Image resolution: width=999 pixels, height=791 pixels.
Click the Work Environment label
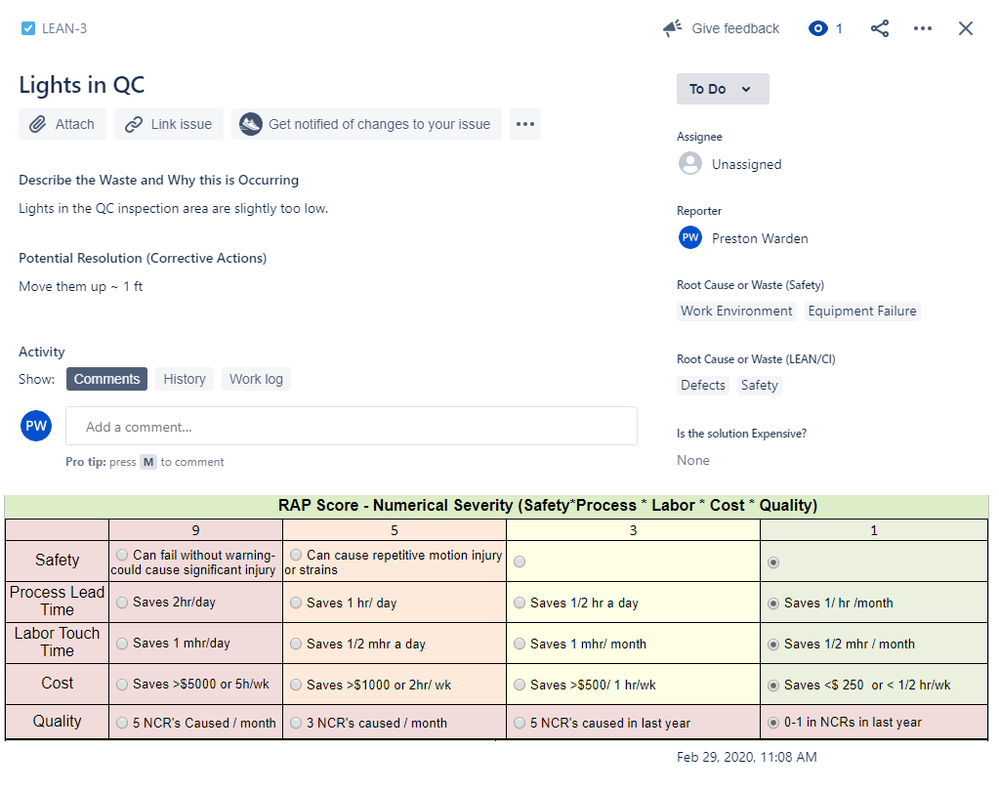[736, 311]
